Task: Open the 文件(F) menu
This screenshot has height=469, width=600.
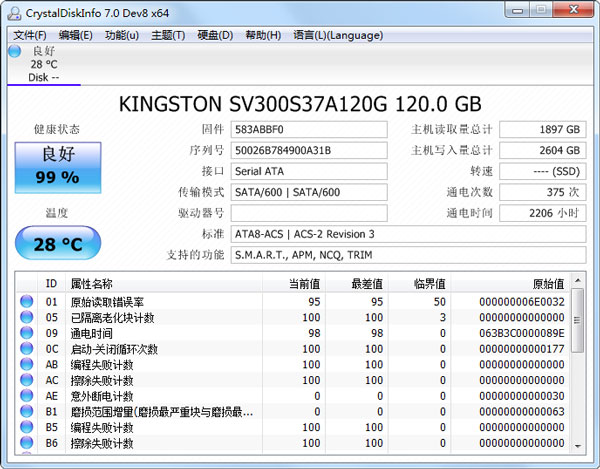Action: pos(30,35)
